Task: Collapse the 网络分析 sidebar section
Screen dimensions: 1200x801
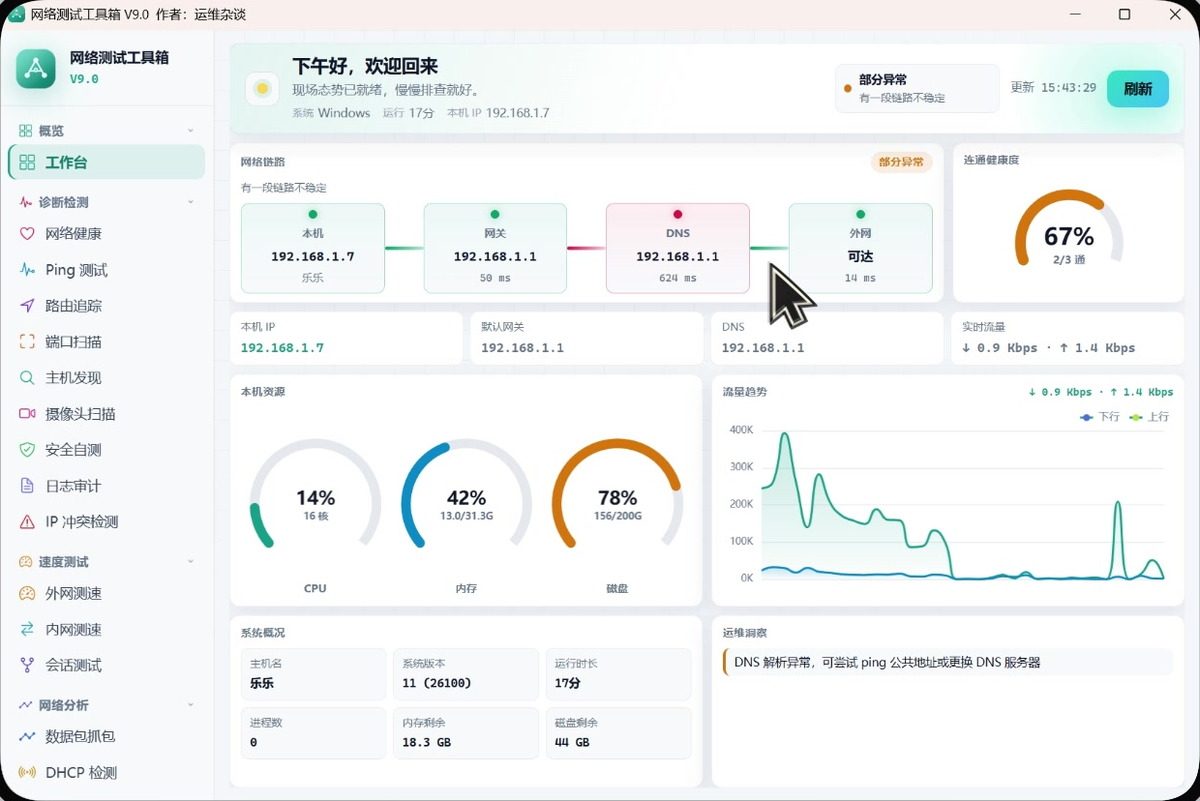Action: pos(191,705)
